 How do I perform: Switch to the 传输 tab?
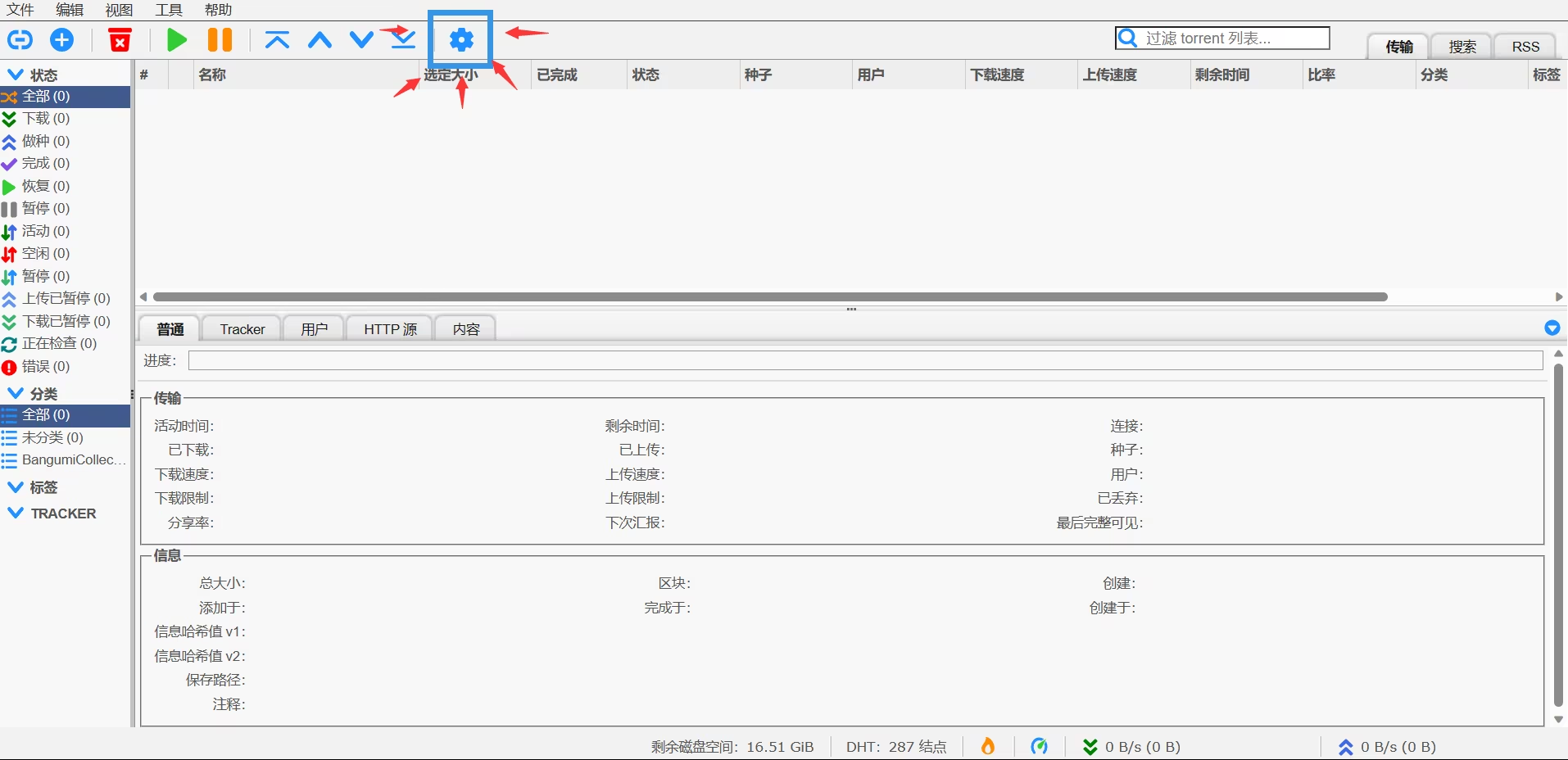(1398, 47)
